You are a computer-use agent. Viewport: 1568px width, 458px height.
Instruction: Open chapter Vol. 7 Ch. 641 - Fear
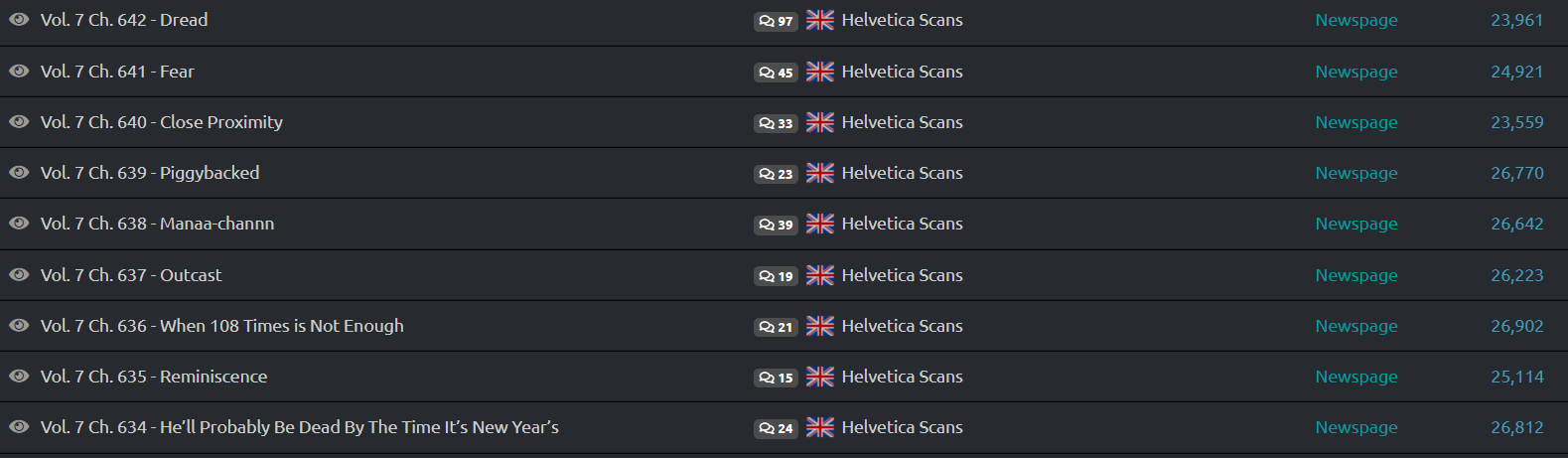117,72
